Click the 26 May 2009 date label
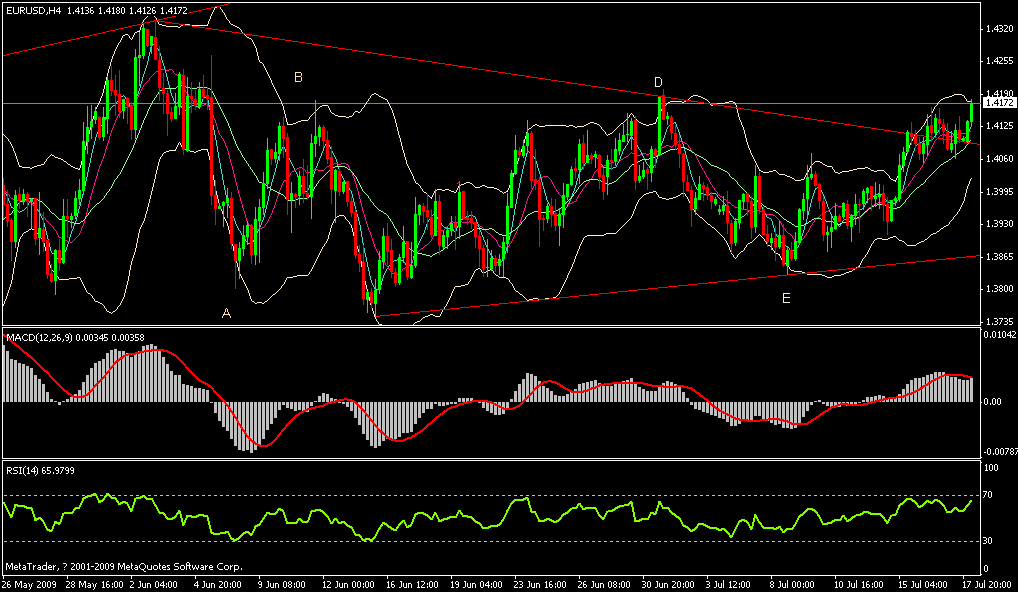This screenshot has height=592, width=1018. [30, 585]
